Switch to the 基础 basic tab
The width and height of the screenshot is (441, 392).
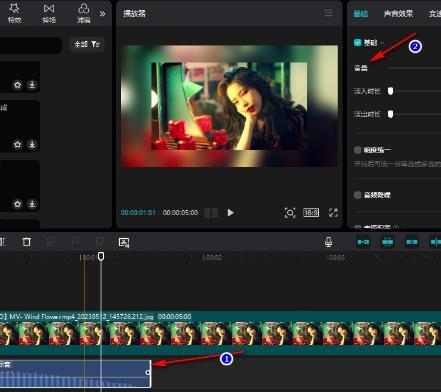[x=360, y=14]
